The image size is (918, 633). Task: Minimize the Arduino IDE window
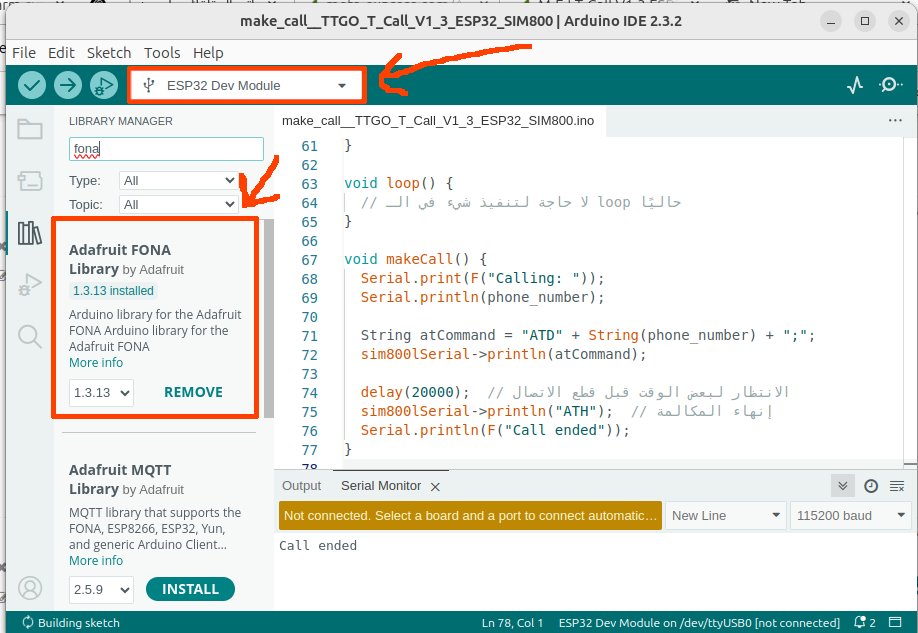point(830,21)
